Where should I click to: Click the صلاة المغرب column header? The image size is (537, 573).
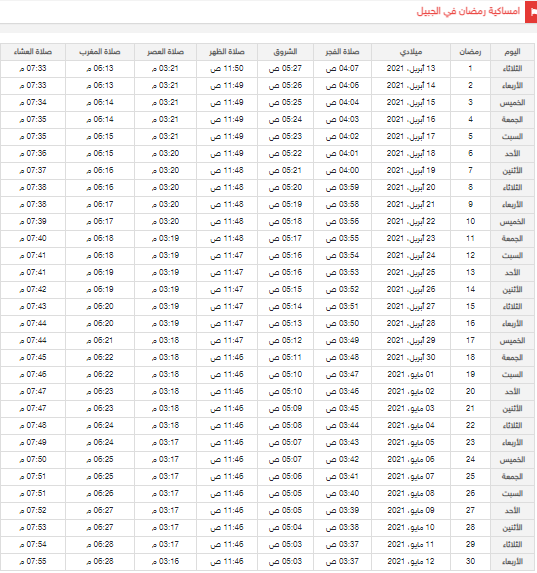pyautogui.click(x=100, y=52)
